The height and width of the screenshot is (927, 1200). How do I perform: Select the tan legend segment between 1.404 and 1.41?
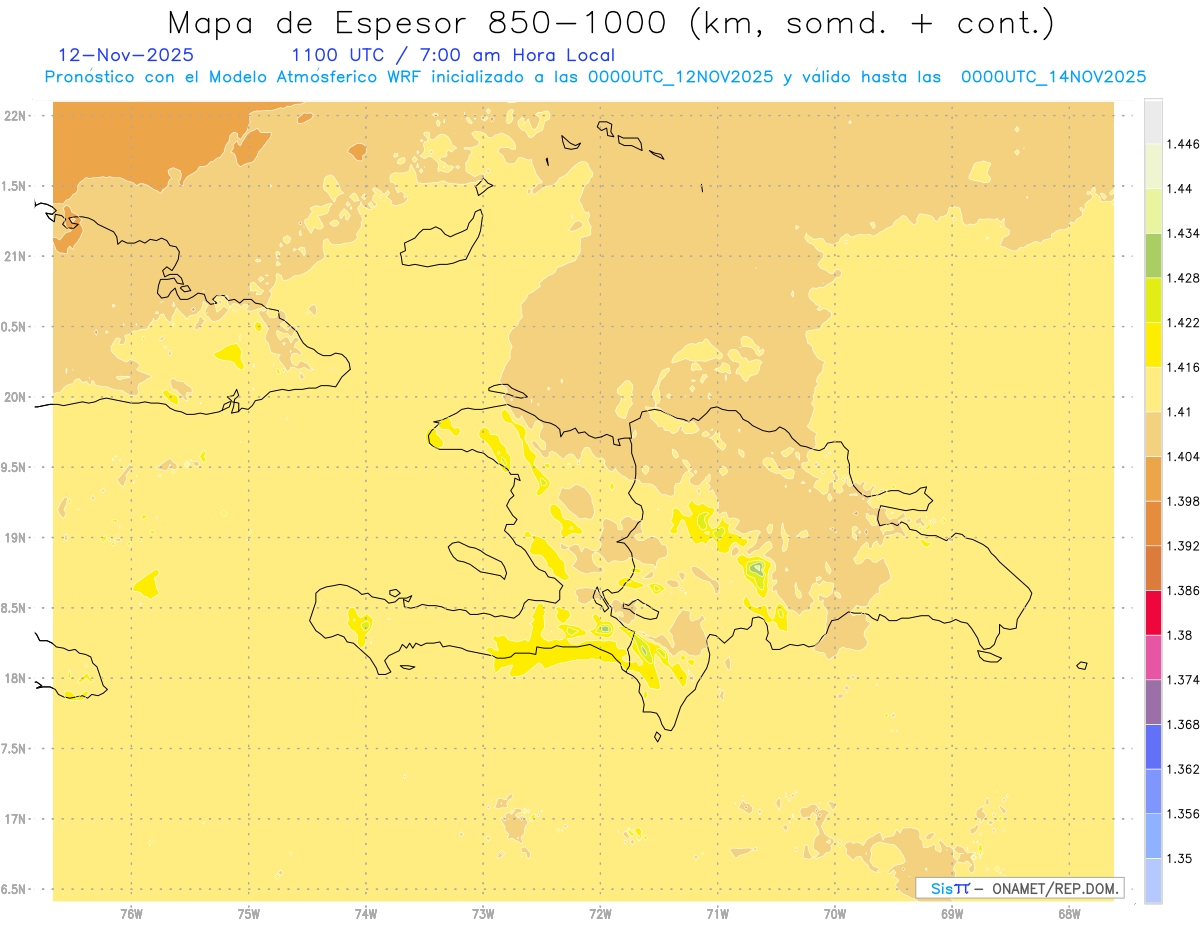pyautogui.click(x=1153, y=434)
